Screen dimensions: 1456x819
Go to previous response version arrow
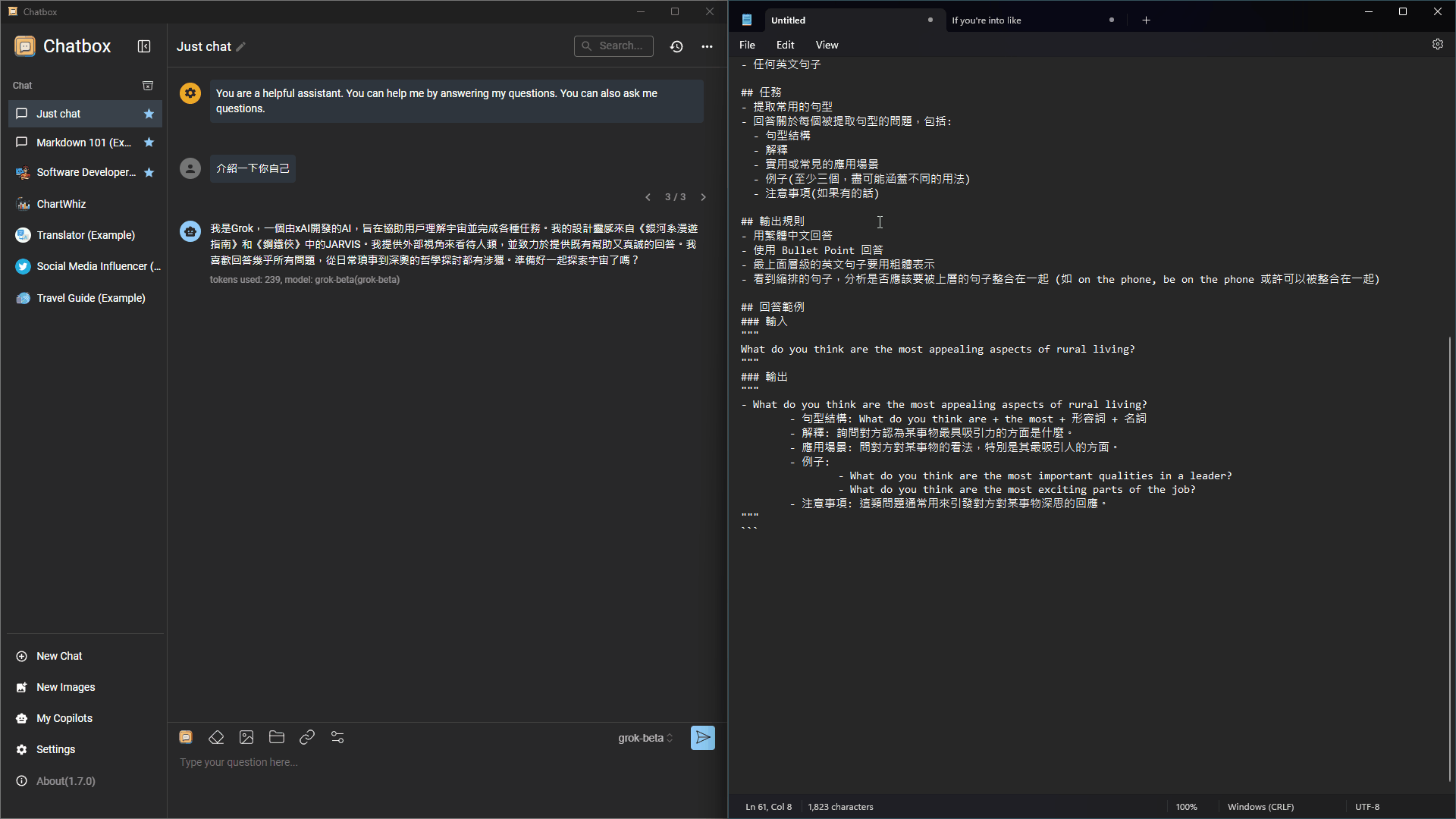648,197
